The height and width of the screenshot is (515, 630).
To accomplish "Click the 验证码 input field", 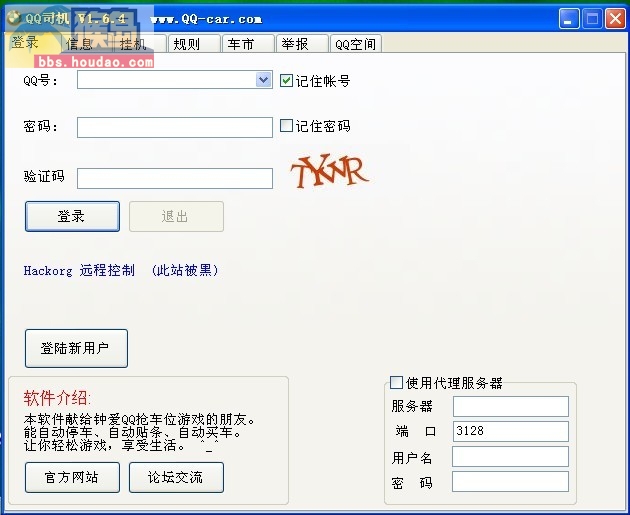I will pos(175,178).
